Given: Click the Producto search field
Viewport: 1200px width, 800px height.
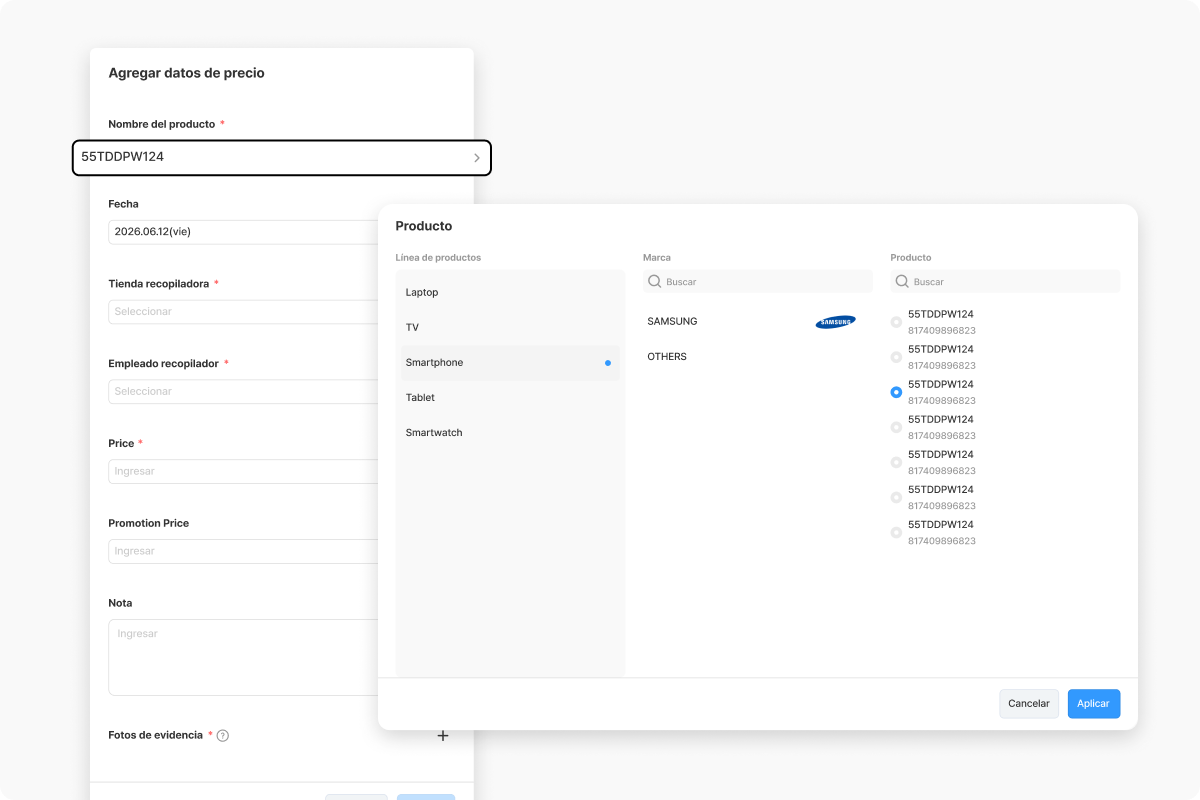Looking at the screenshot, I should tap(1005, 282).
